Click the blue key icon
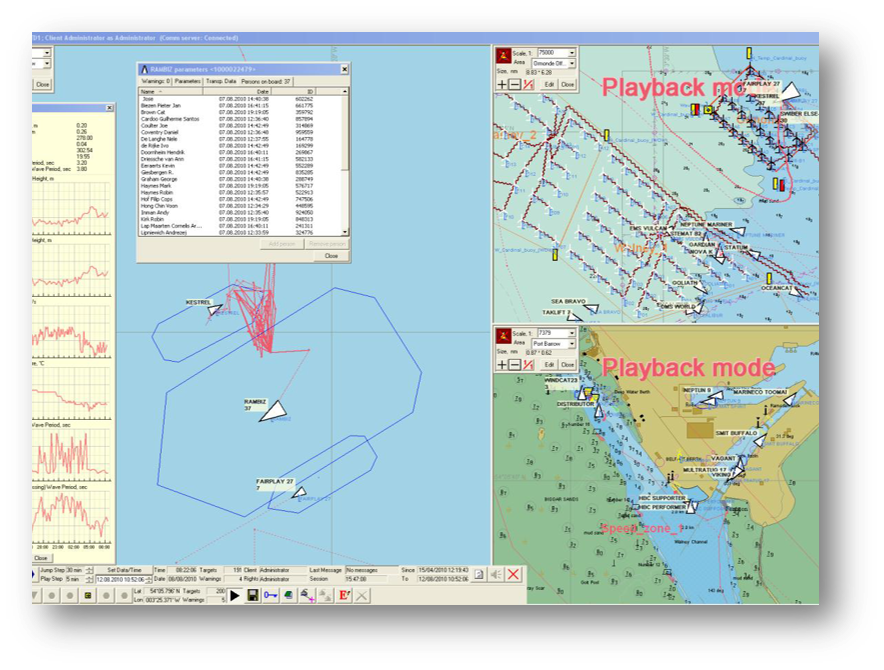The width and height of the screenshot is (884, 670). point(271,596)
